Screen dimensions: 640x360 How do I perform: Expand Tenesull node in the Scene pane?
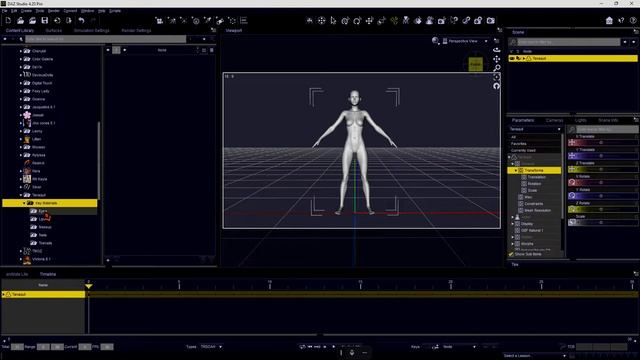[524, 58]
